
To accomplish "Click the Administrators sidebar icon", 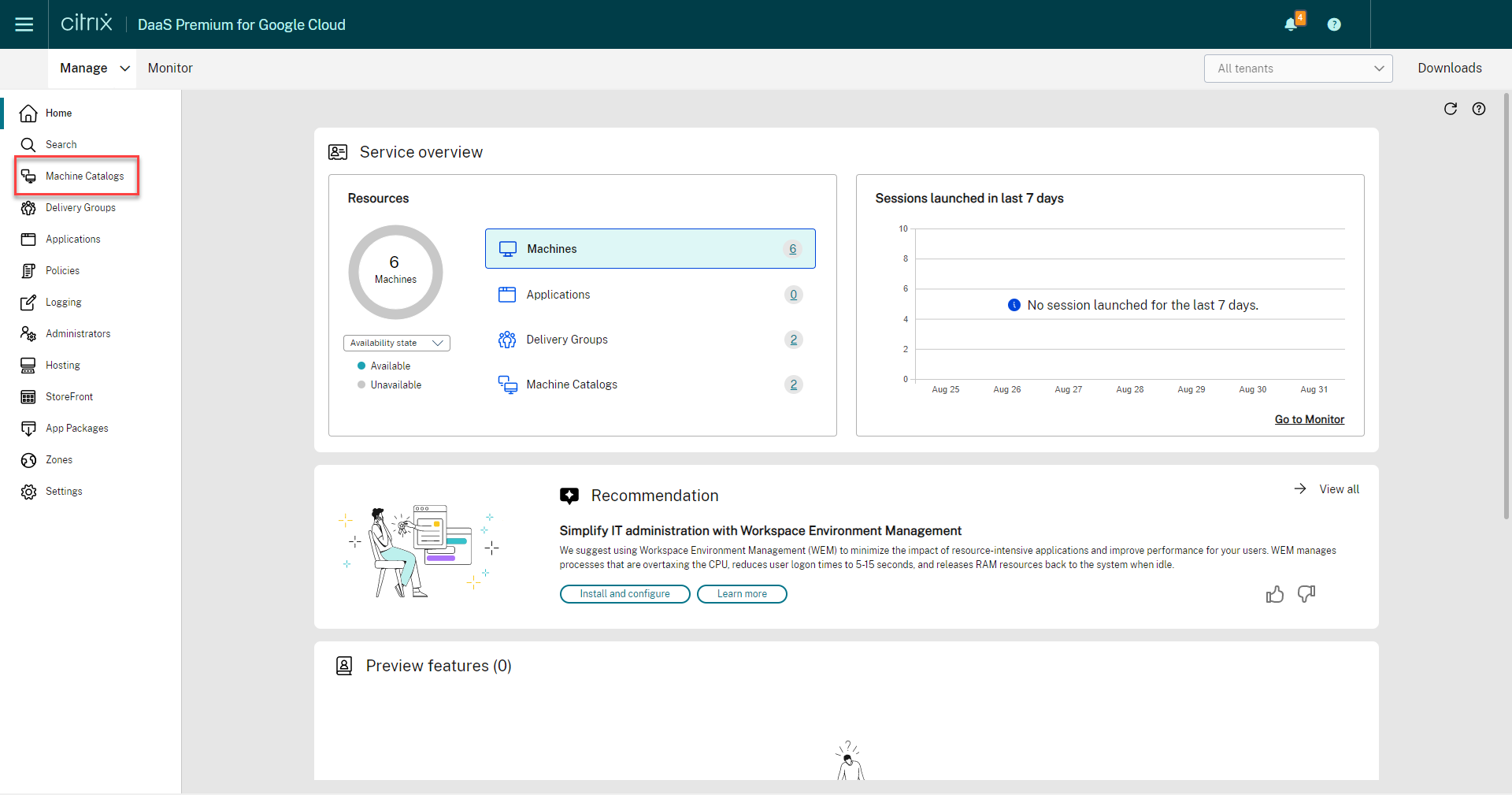I will pyautogui.click(x=28, y=333).
